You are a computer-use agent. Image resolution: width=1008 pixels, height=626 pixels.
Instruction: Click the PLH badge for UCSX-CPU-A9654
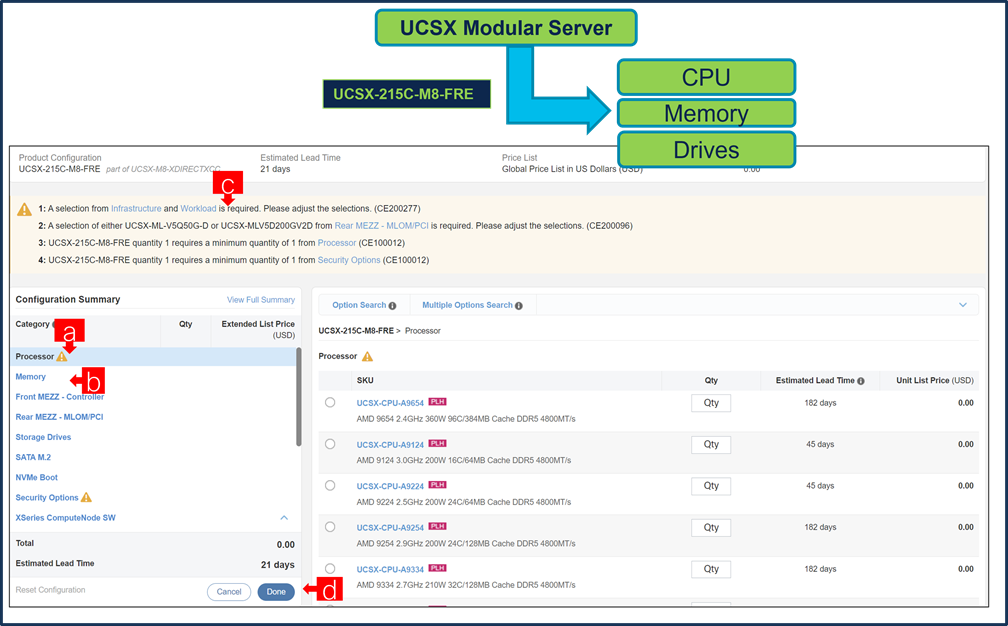(438, 402)
